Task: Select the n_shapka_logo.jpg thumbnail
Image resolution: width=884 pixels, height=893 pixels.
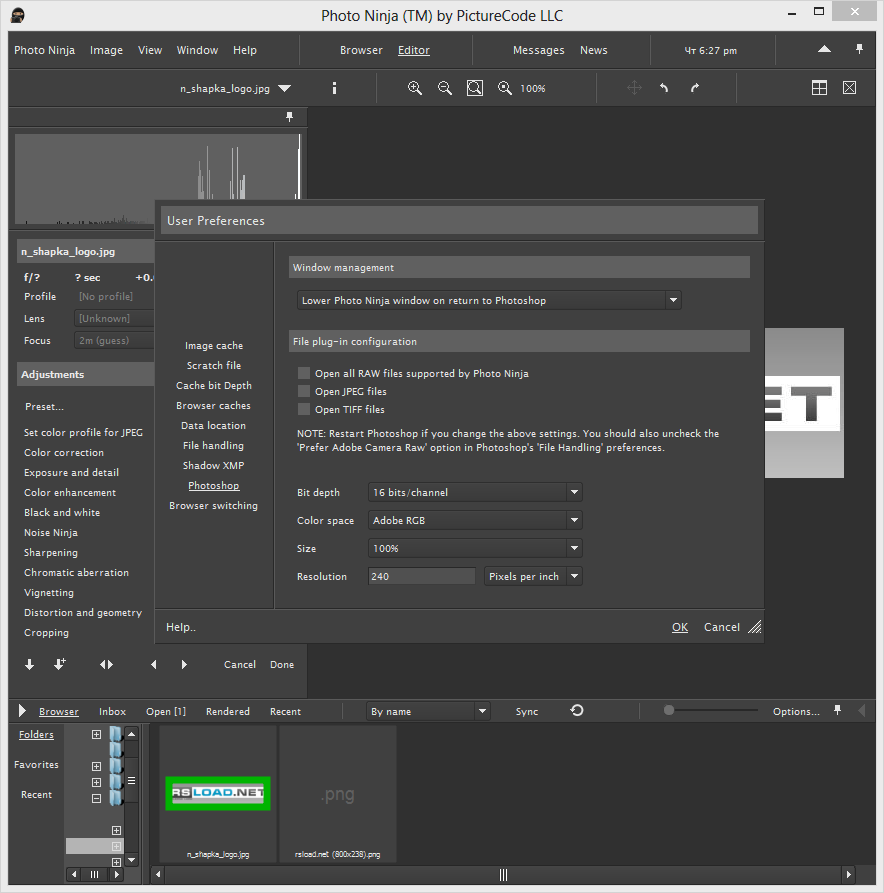Action: tap(218, 793)
